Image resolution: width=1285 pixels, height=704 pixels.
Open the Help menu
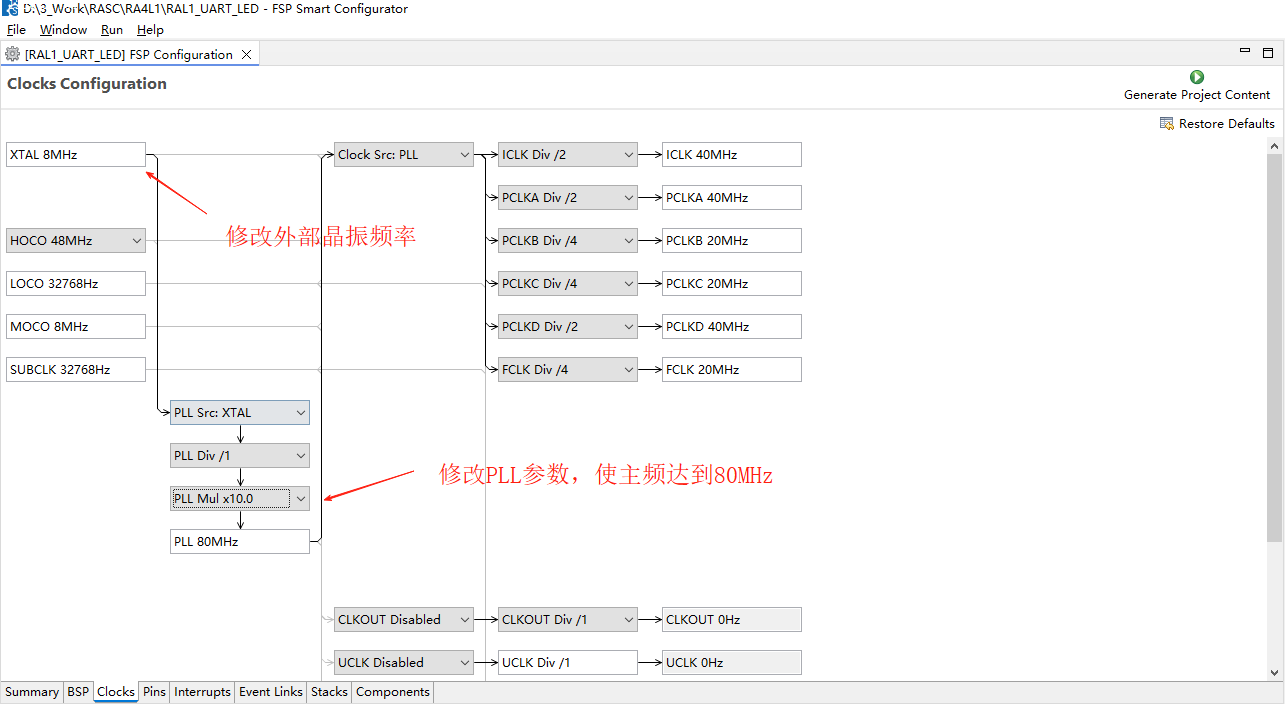[150, 30]
